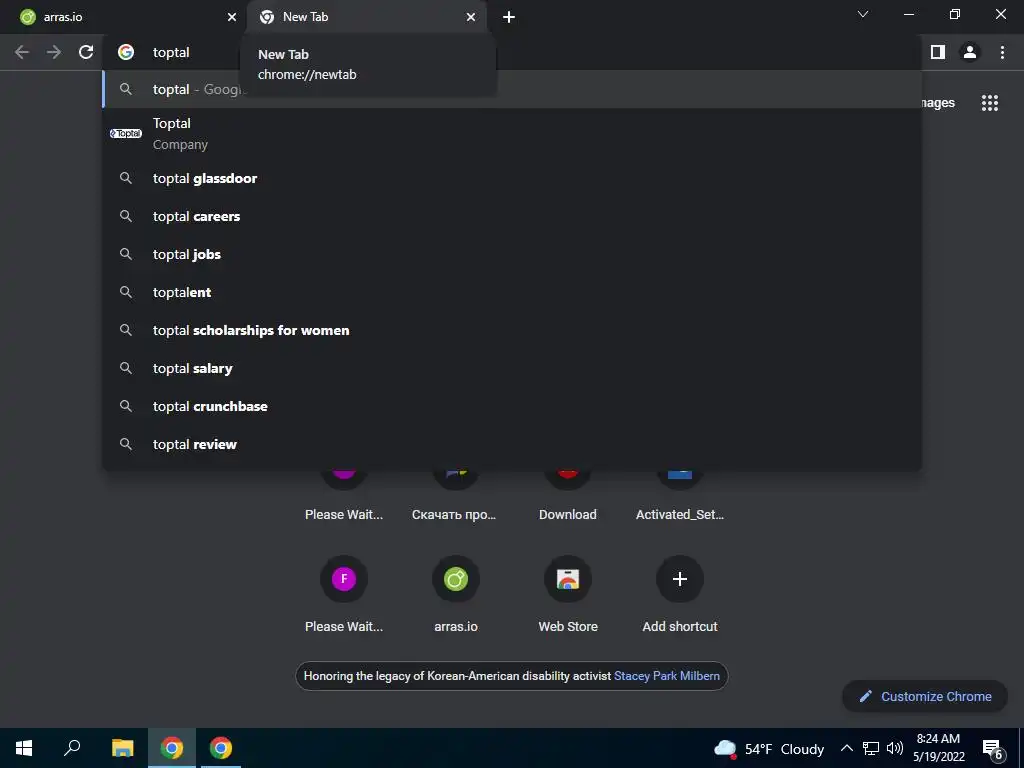Open the tab search chevron
The width and height of the screenshot is (1024, 768).
[863, 14]
